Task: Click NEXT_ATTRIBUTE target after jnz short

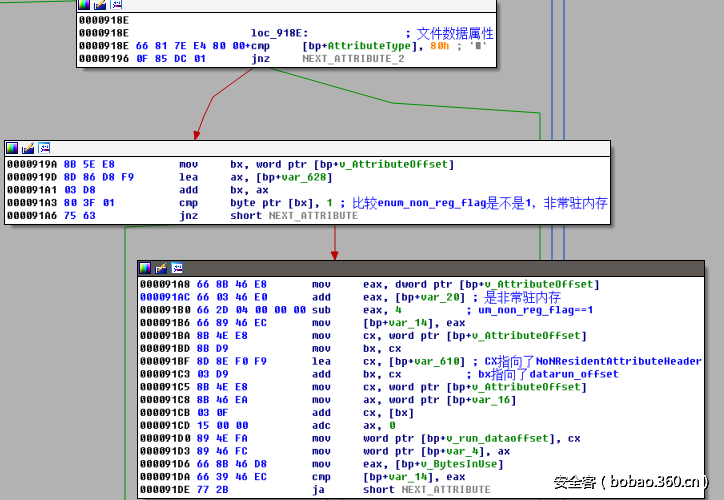Action: pos(312,216)
